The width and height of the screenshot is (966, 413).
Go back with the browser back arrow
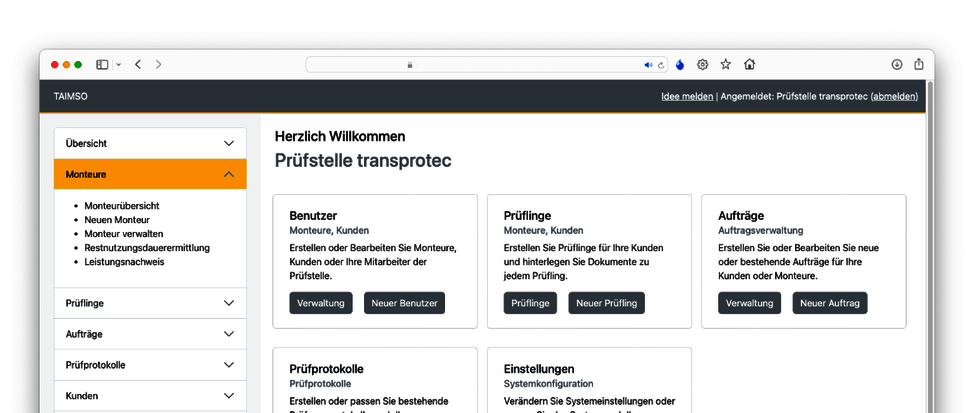click(x=138, y=64)
